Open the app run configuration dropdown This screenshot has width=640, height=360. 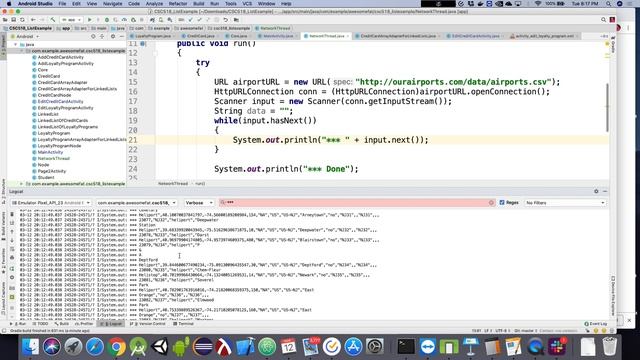pos(71,20)
